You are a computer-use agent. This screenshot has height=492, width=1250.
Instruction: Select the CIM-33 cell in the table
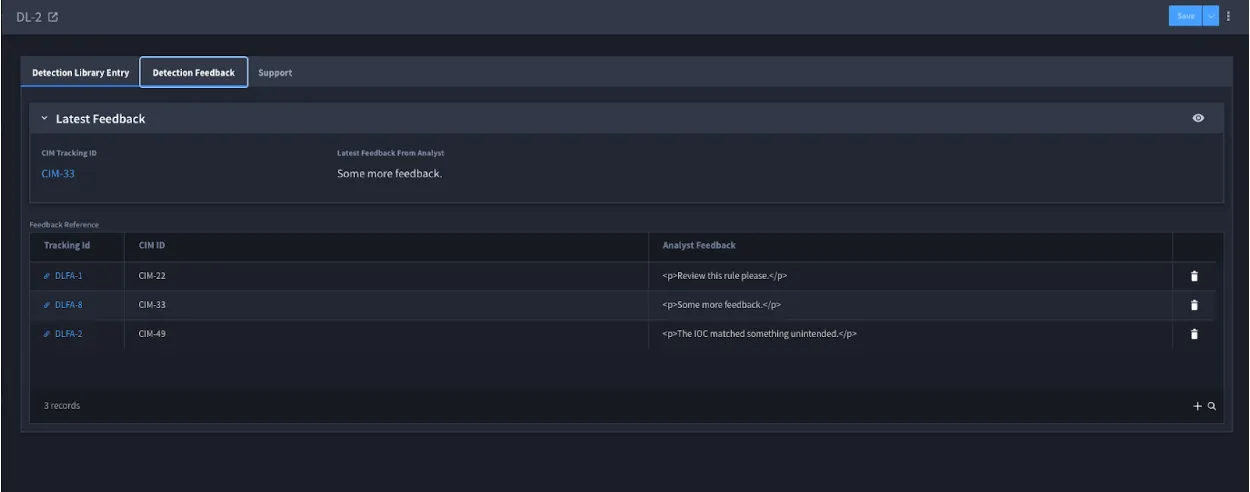[x=387, y=304]
